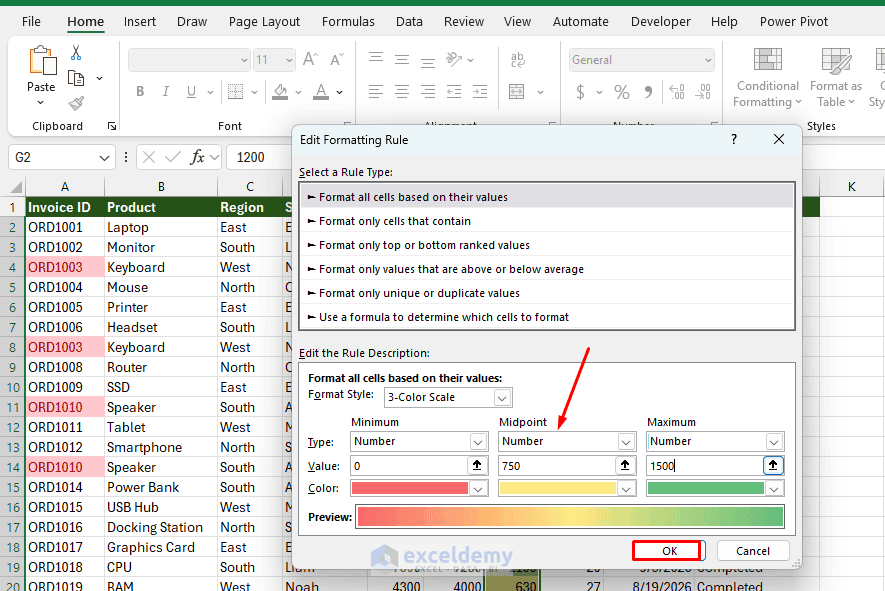Open the Conditional Formatting dropdown
Image resolution: width=885 pixels, height=591 pixels.
coord(768,77)
